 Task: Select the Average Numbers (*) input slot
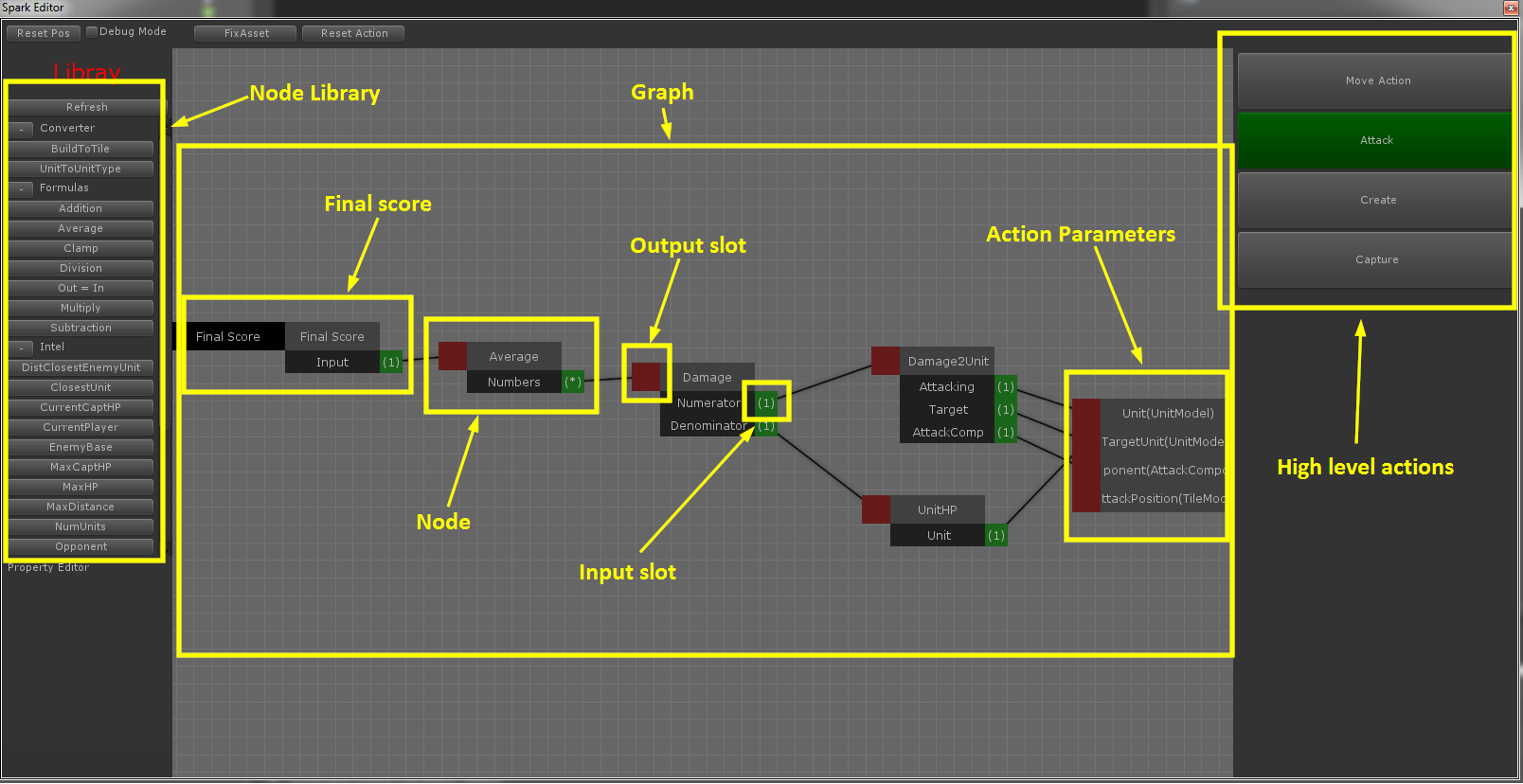click(x=573, y=382)
